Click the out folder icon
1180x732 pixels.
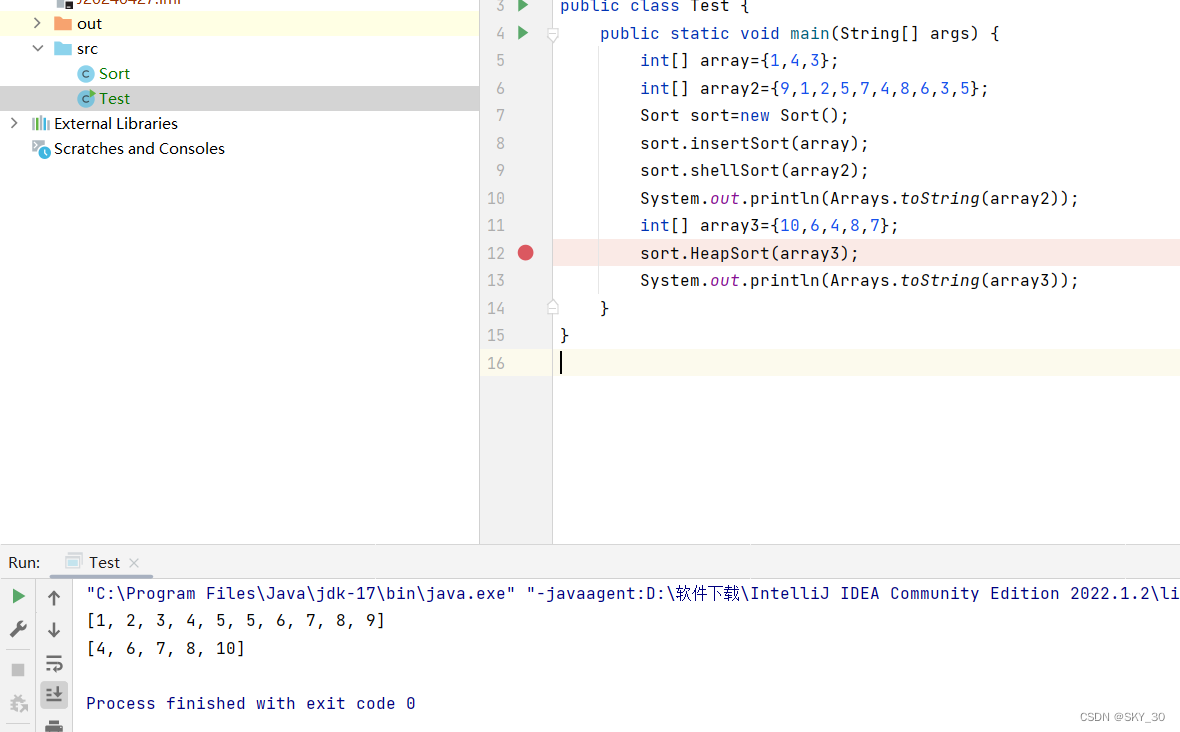pos(63,23)
